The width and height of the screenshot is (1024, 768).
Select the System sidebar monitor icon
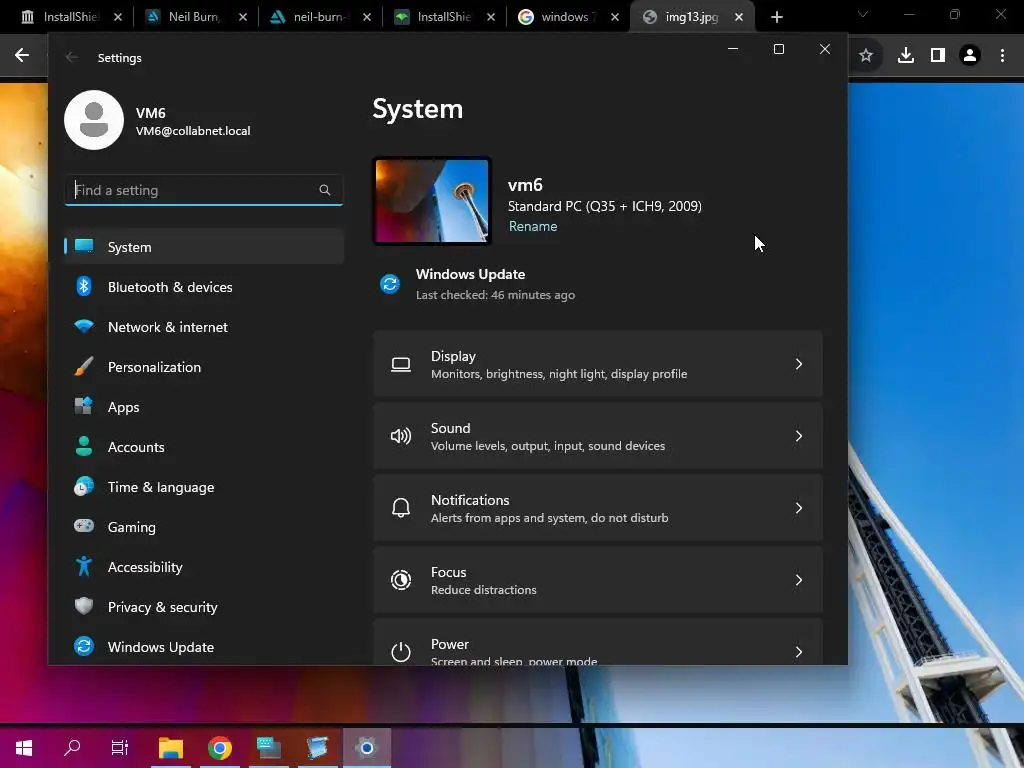[x=84, y=246]
